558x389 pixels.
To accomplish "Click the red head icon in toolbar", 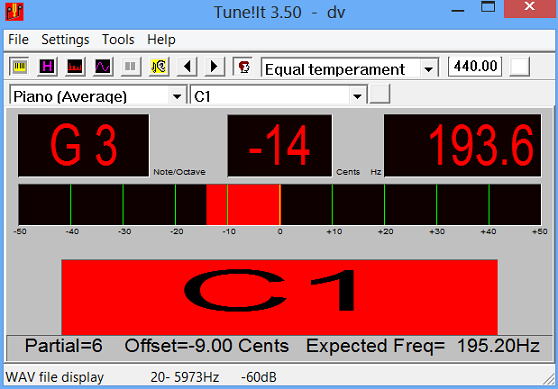I will point(243,67).
